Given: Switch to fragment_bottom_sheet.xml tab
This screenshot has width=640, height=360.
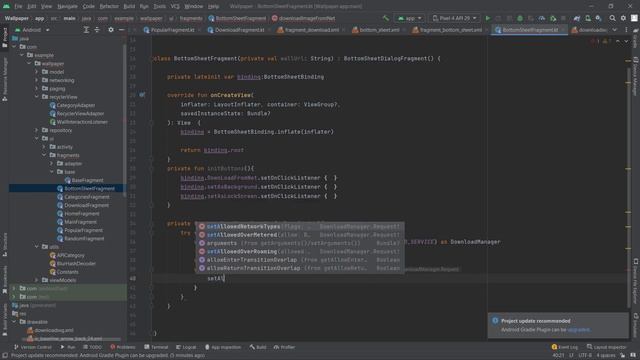Looking at the screenshot, I should coord(448,30).
